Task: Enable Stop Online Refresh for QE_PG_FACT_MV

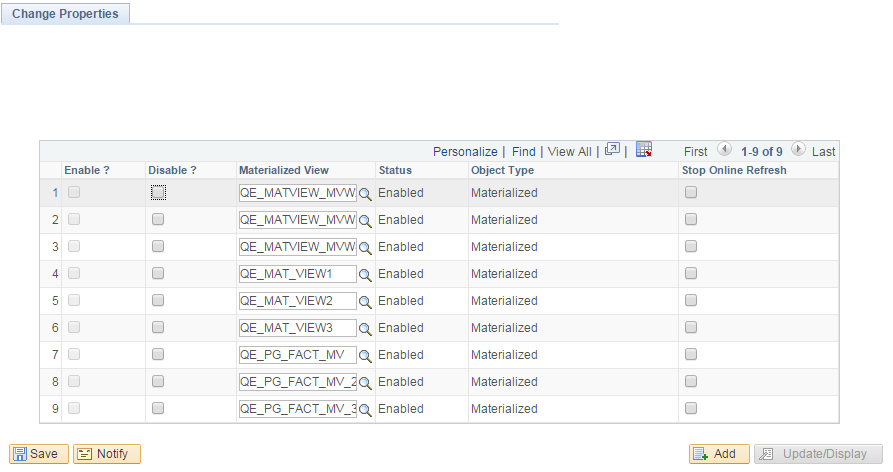Action: (690, 355)
